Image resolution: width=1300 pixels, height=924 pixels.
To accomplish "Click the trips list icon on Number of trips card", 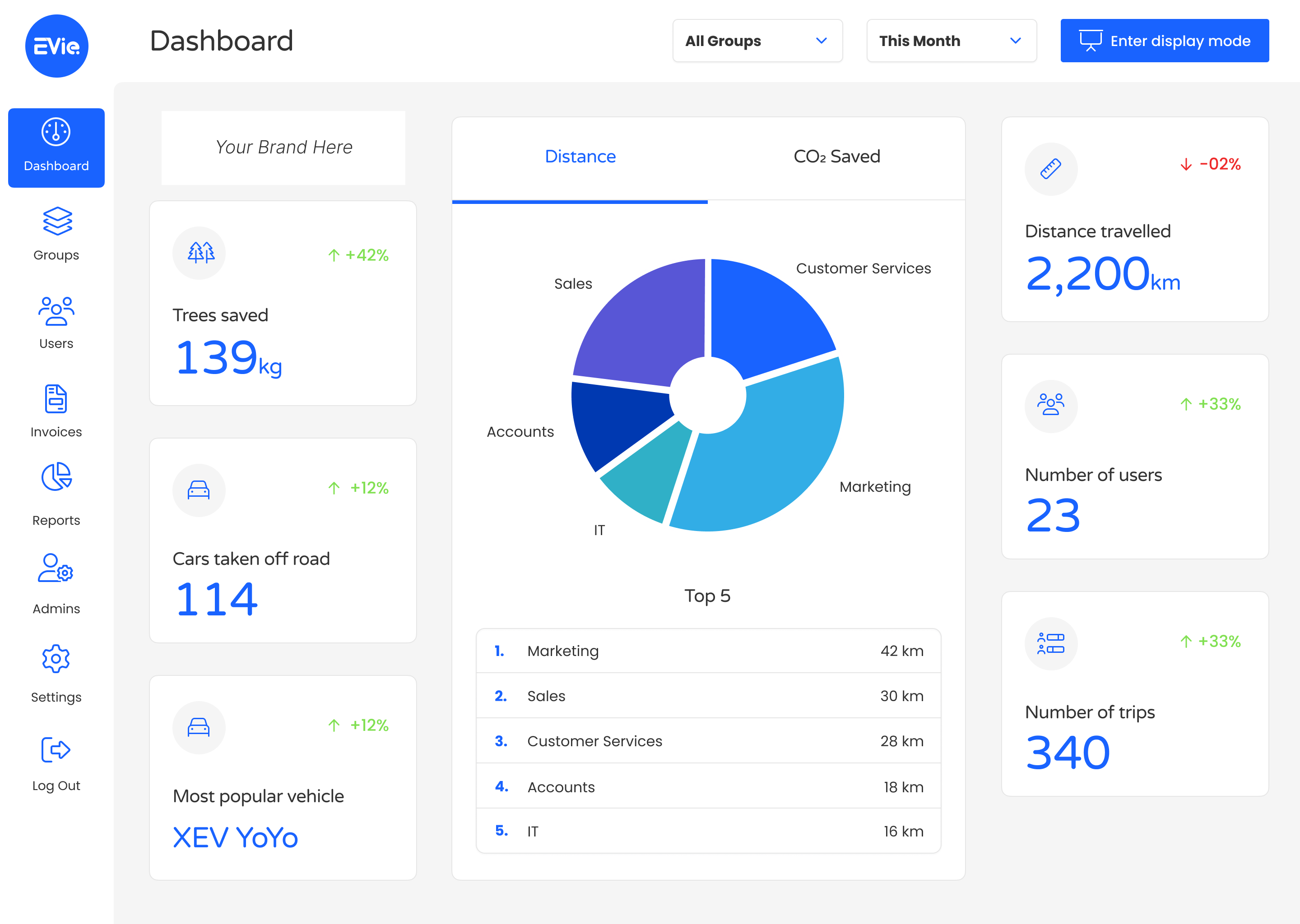I will pyautogui.click(x=1051, y=643).
